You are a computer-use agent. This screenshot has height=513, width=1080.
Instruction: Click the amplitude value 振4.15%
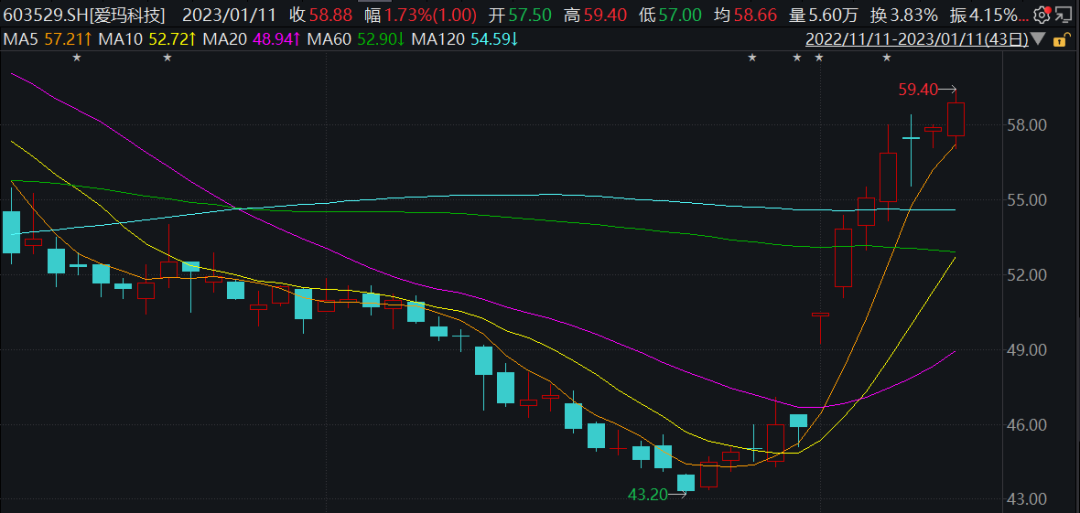(x=984, y=14)
